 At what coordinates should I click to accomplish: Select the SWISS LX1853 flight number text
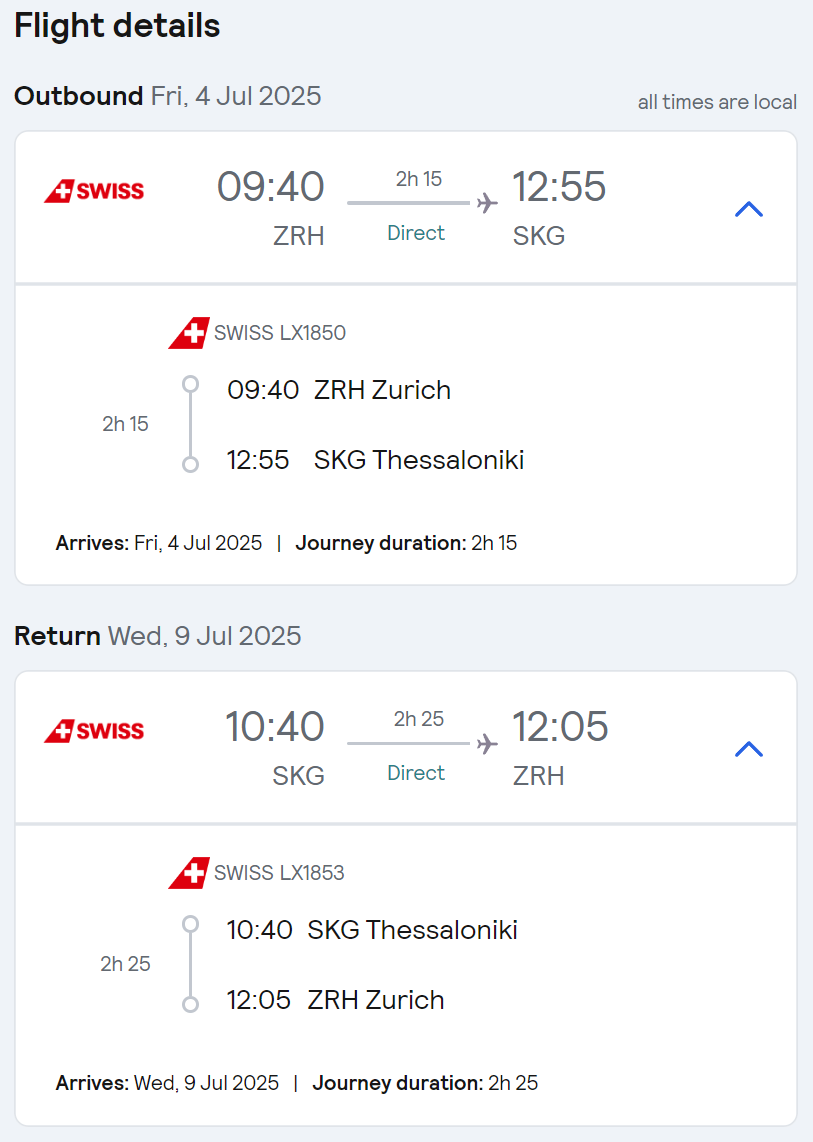pyautogui.click(x=279, y=873)
